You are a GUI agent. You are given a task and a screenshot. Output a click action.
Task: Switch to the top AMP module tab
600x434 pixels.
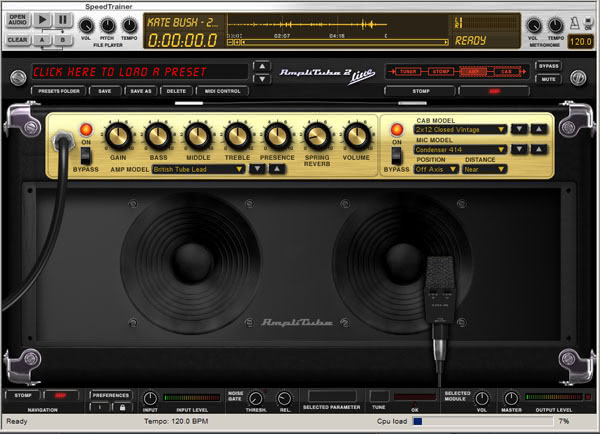(x=494, y=91)
